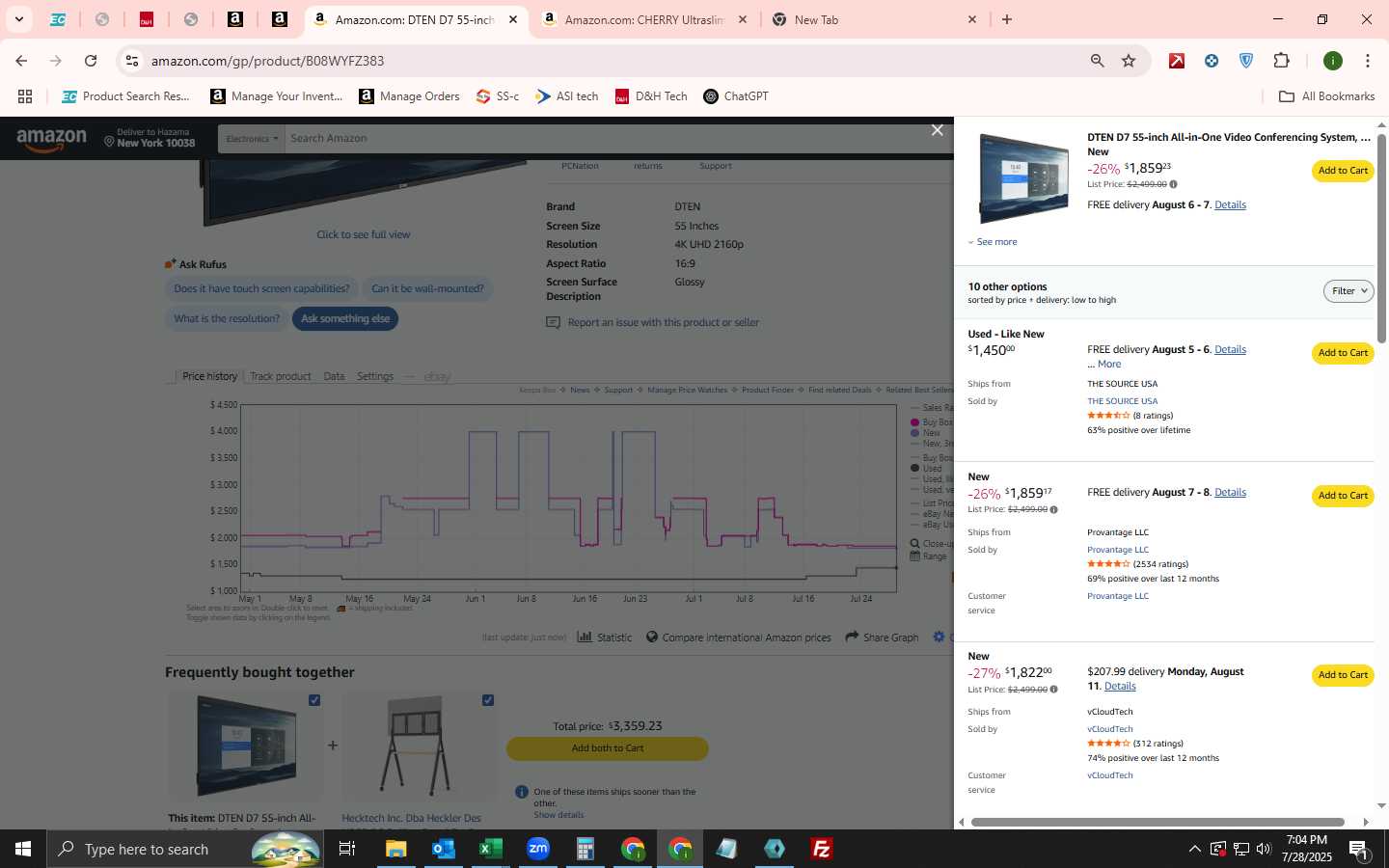Reload the page with the refresh icon

point(91,61)
